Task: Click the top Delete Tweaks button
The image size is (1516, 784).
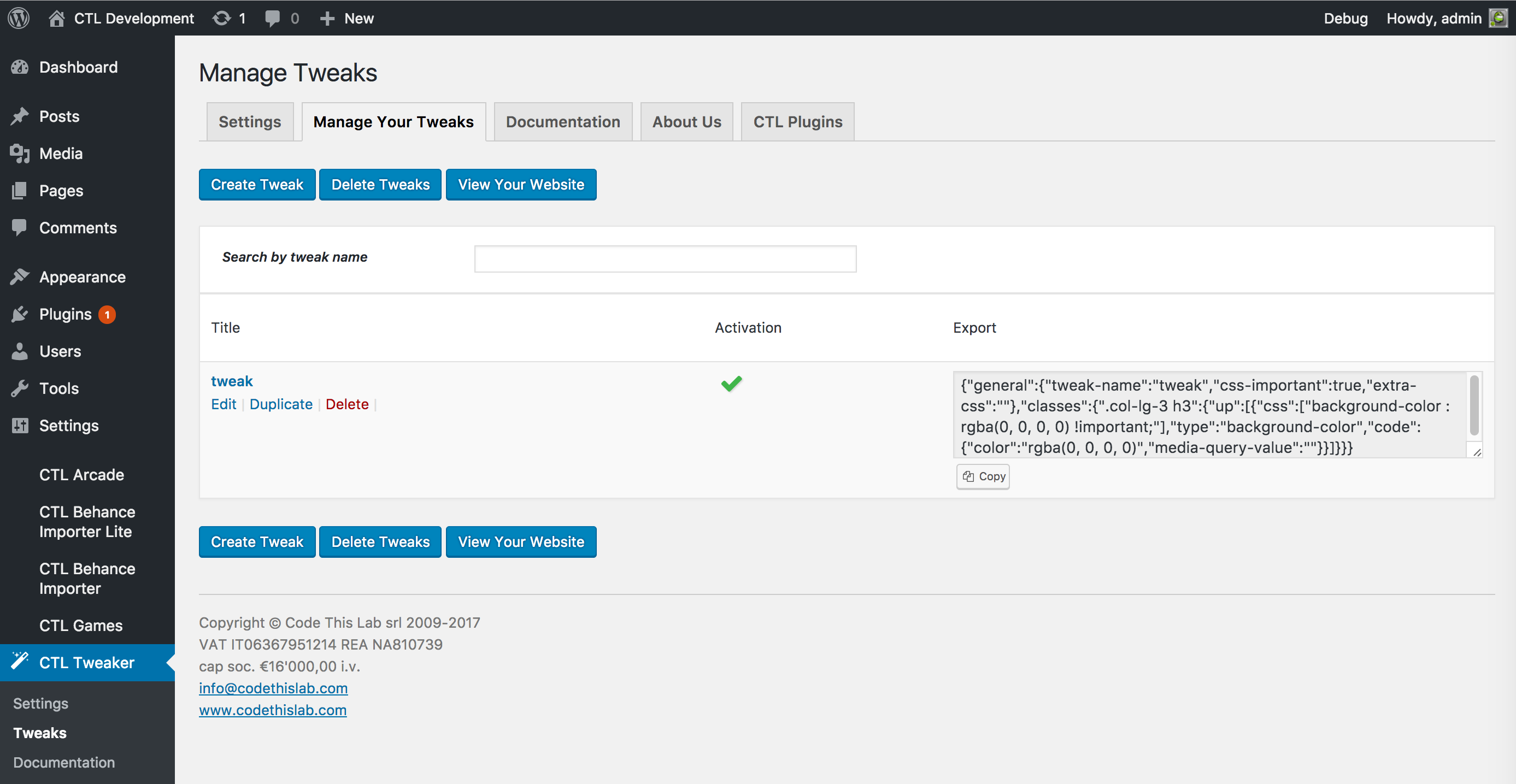Action: click(x=380, y=185)
